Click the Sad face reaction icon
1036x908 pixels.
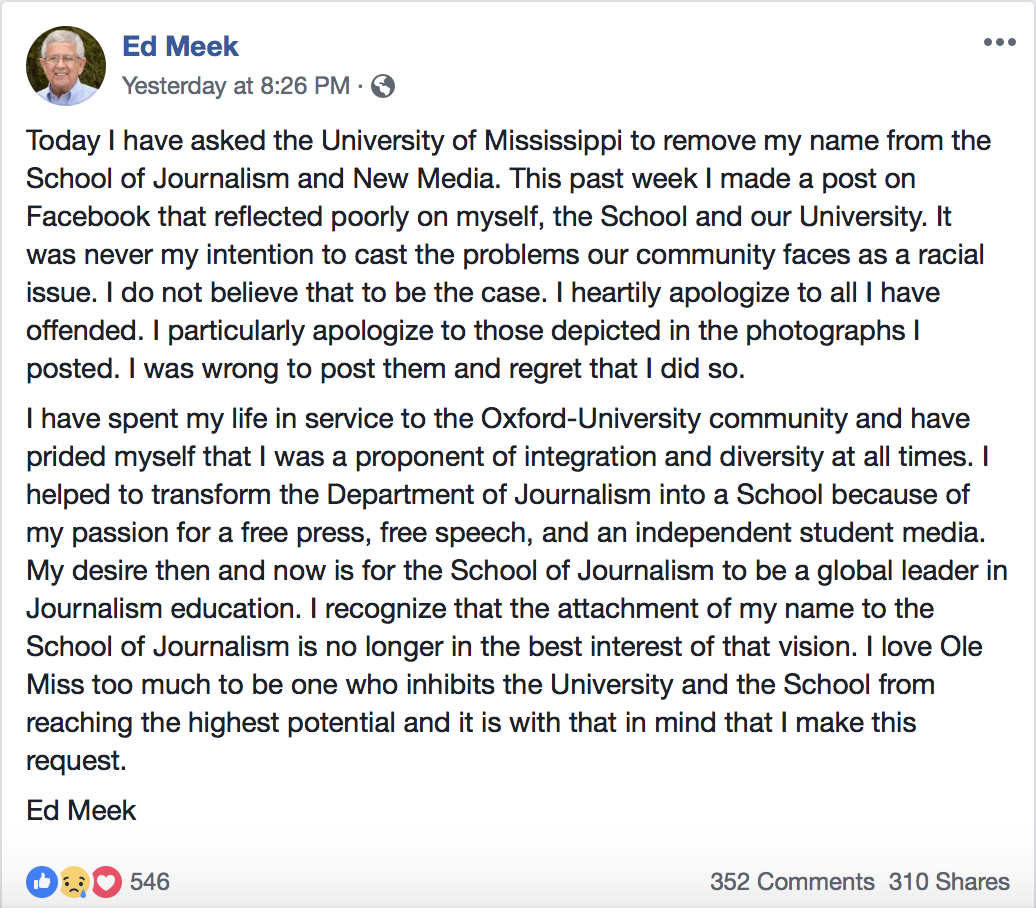74,881
